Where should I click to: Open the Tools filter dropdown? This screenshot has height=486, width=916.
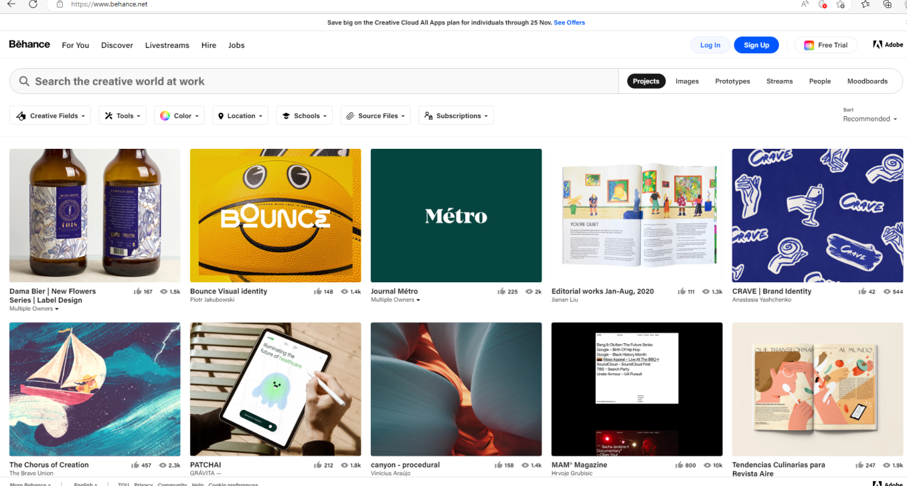123,116
